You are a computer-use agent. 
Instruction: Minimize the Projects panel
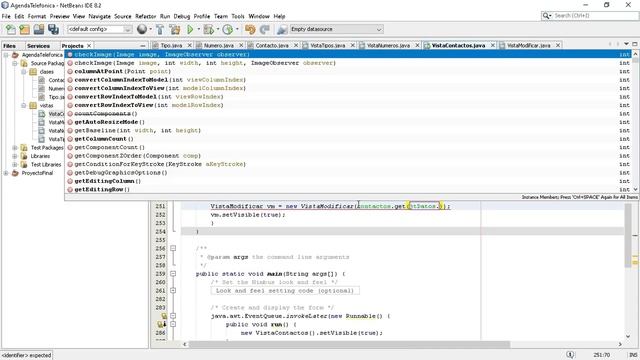142,46
